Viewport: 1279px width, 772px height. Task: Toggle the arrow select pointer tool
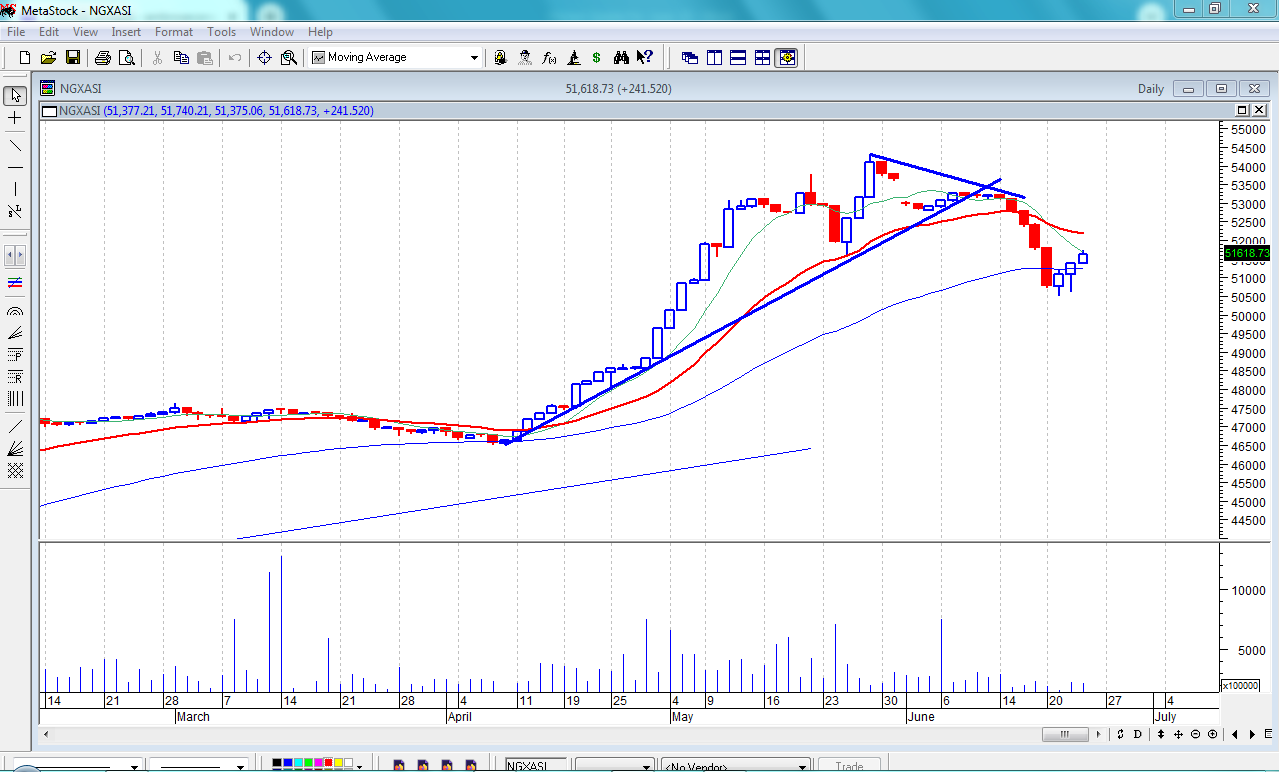(15, 96)
